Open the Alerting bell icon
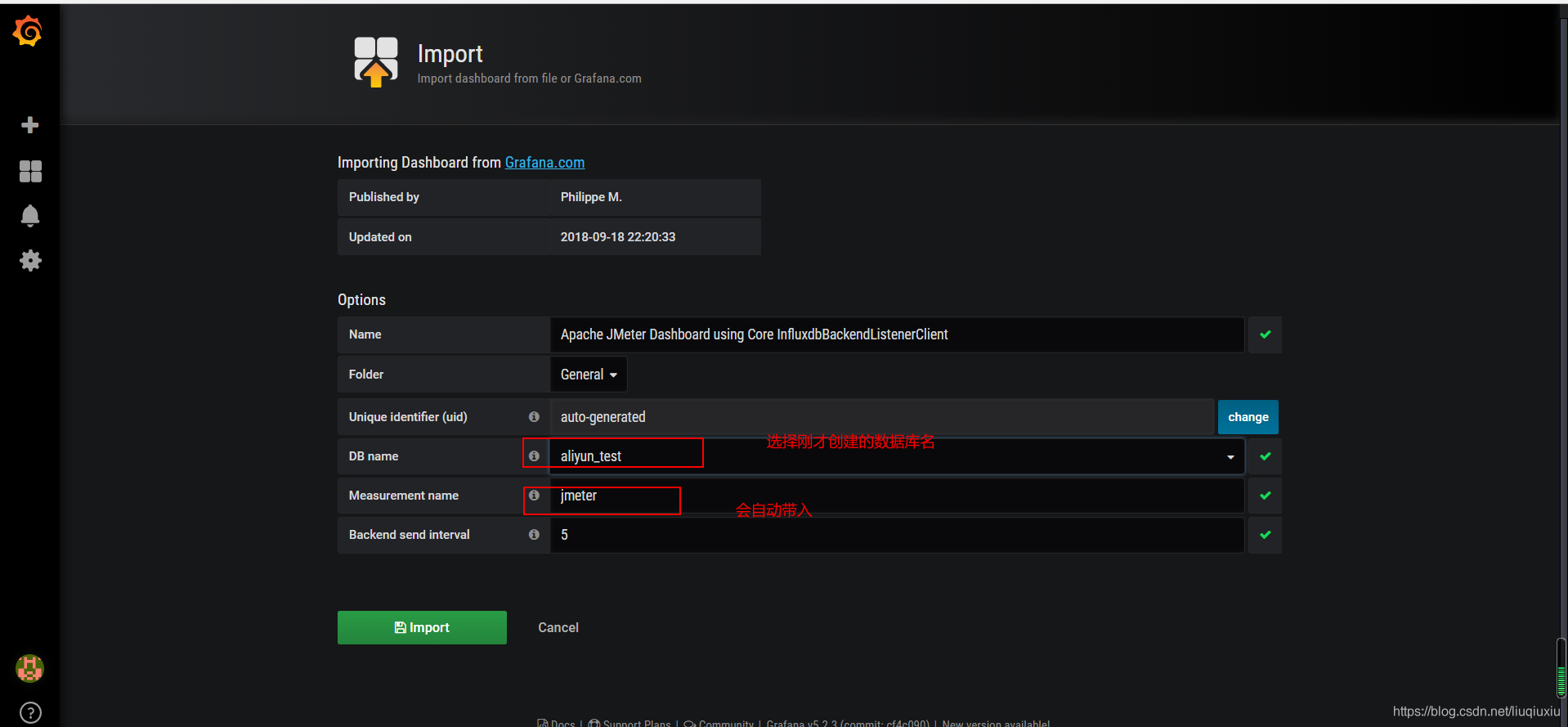1568x727 pixels. pos(30,216)
